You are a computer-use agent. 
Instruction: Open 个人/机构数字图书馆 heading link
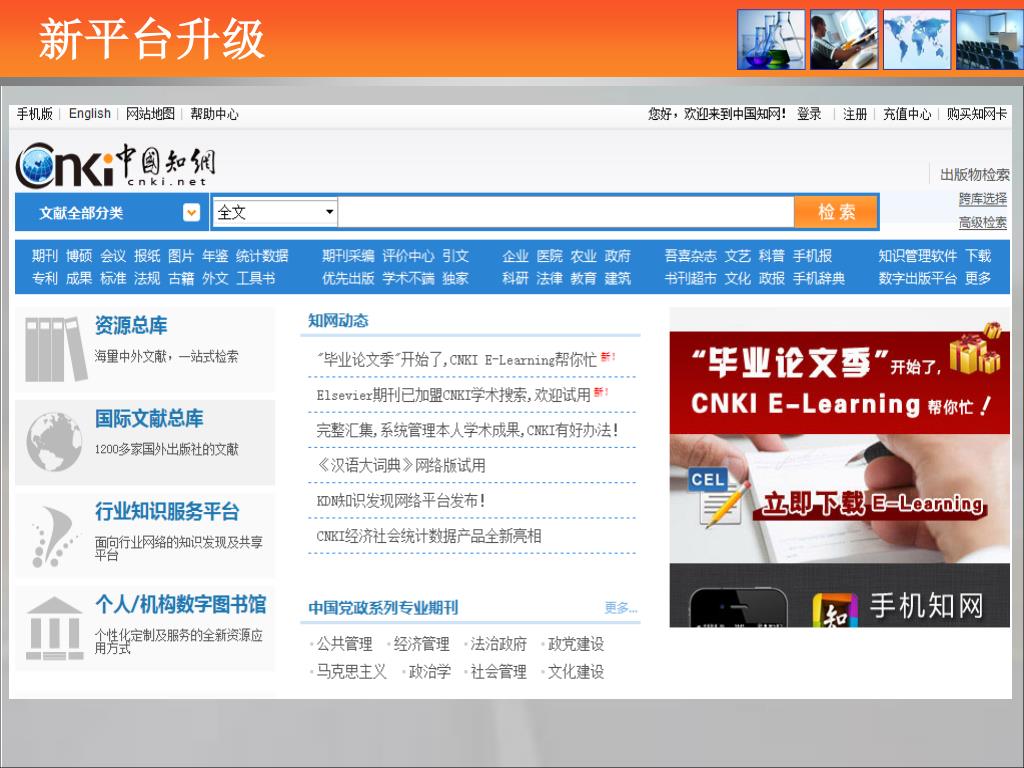181,604
